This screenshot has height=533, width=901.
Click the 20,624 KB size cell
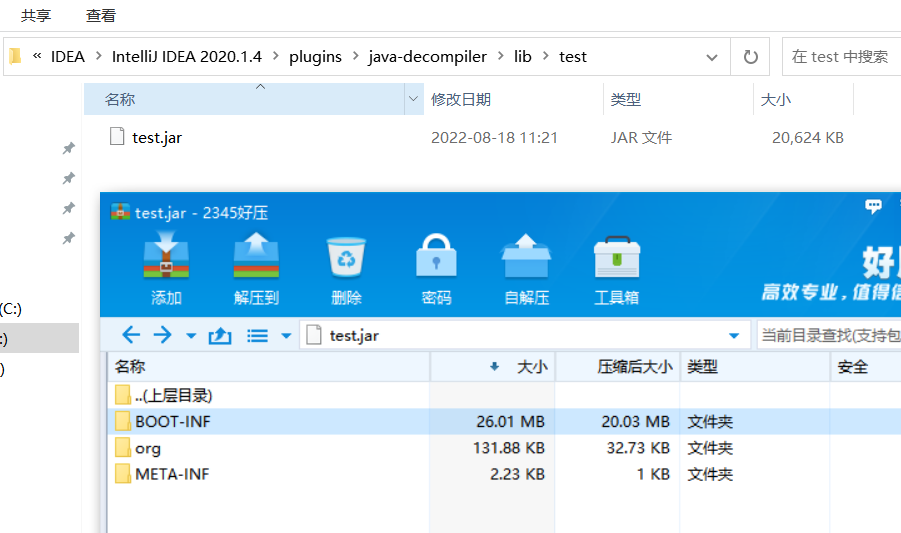(807, 138)
